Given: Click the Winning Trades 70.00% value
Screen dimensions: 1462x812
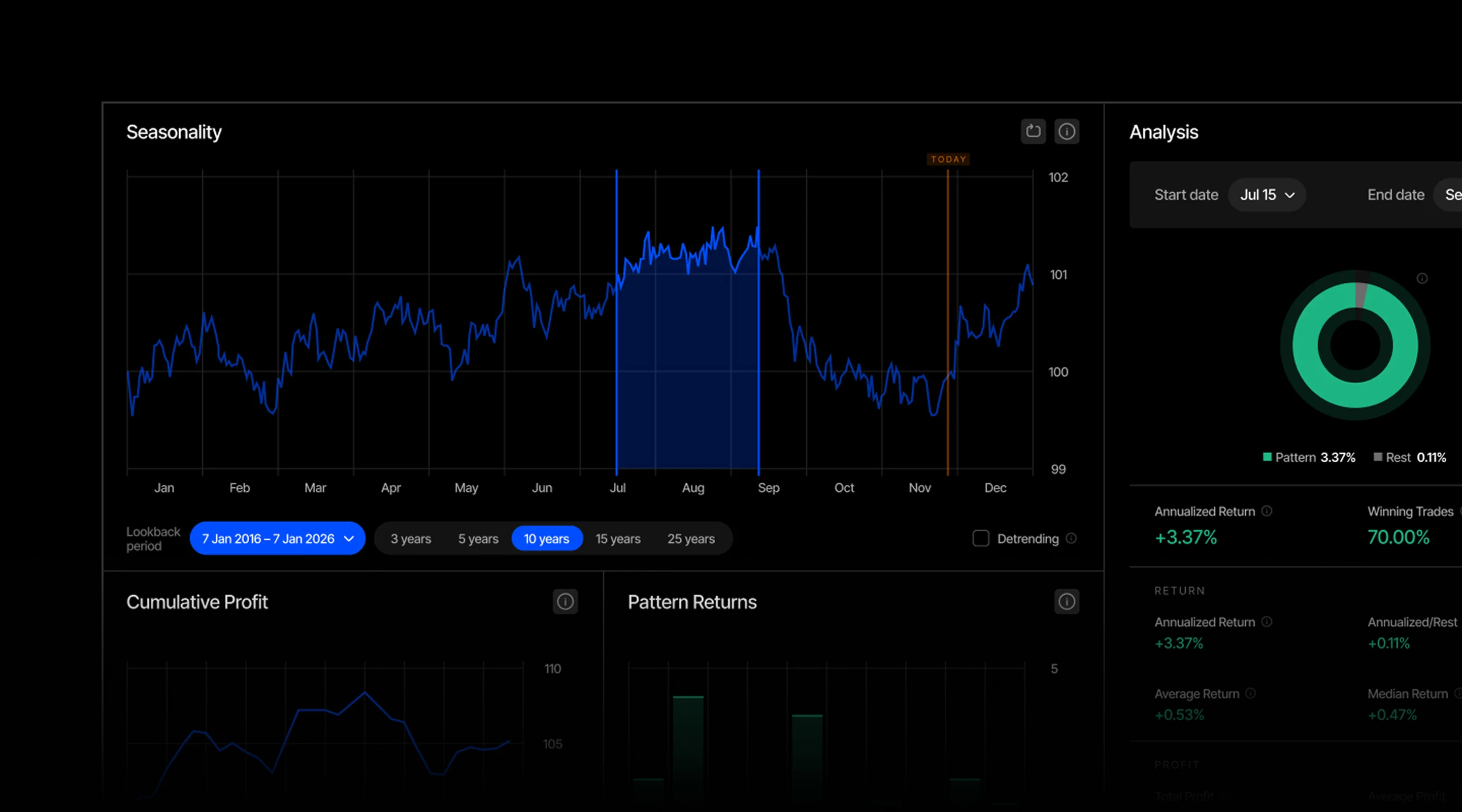Looking at the screenshot, I should [x=1398, y=537].
